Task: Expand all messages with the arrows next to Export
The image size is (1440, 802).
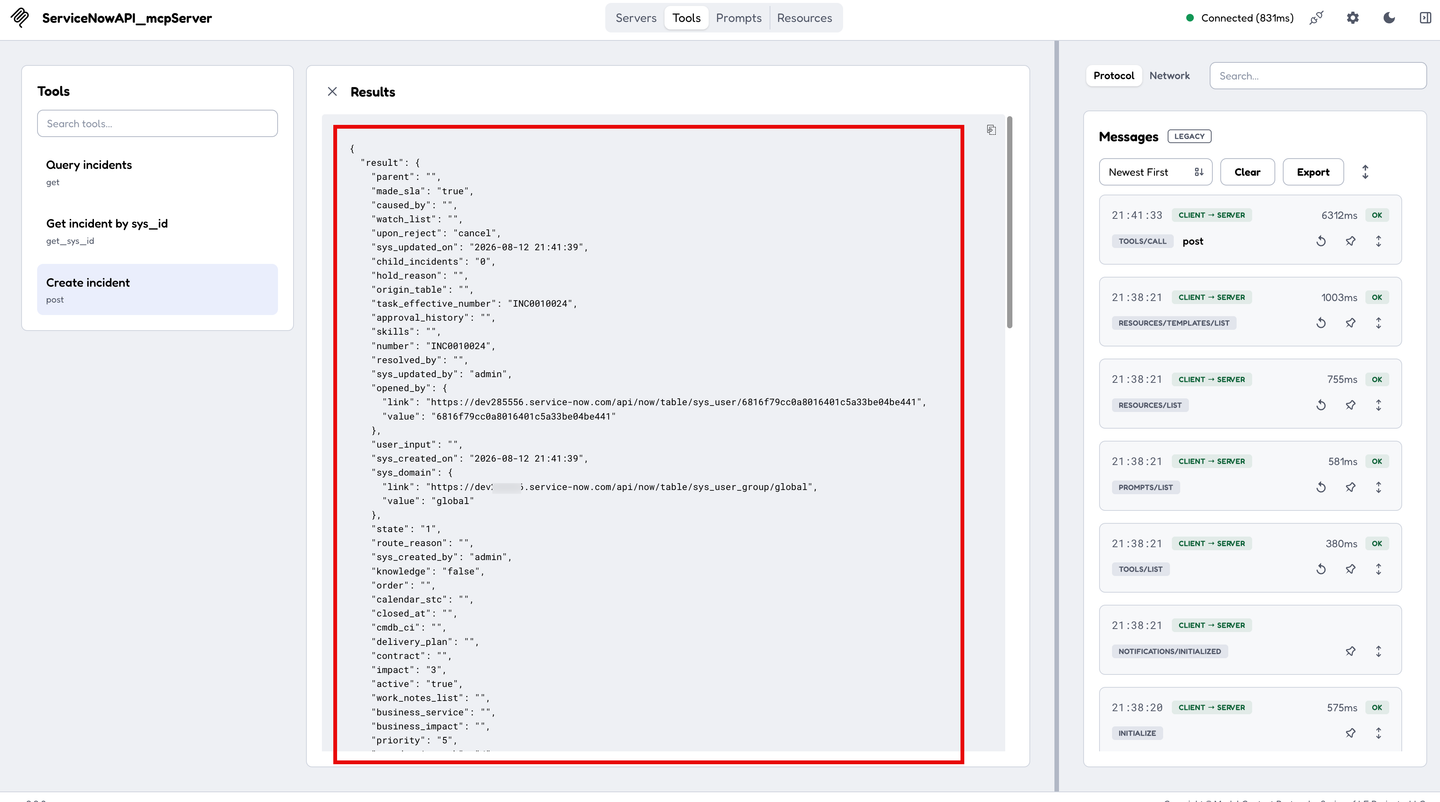Action: 1365,172
